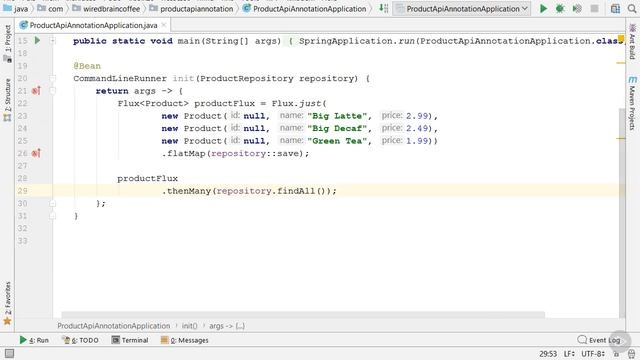
Task: Open the 6: TODO tool window
Action: [80, 340]
